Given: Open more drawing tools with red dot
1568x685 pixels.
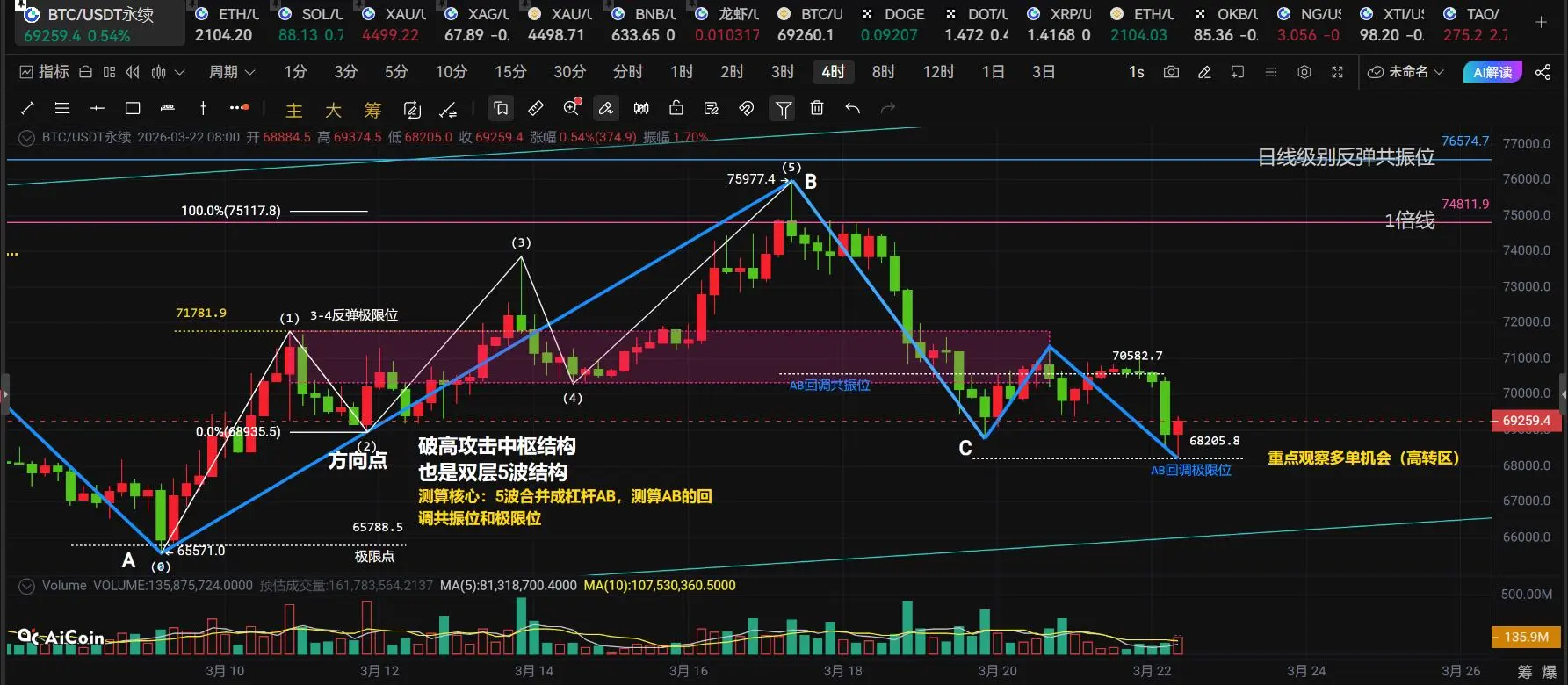Looking at the screenshot, I should [239, 108].
